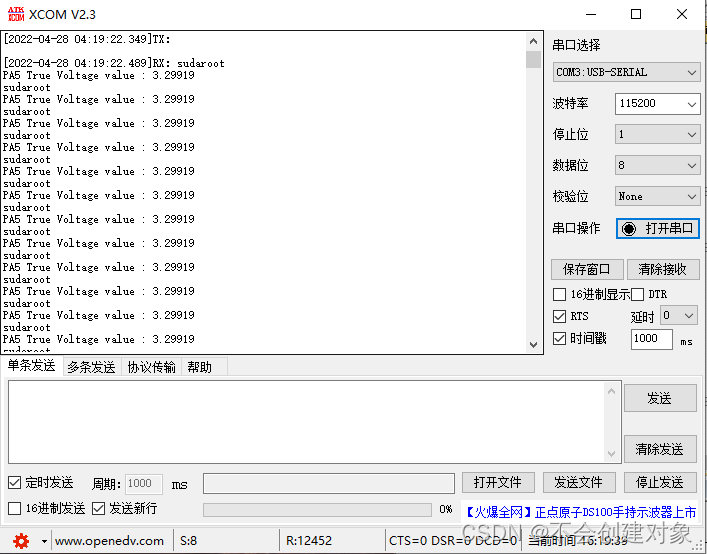The width and height of the screenshot is (707, 554).
Task: Switch to the 多条发送 tab
Action: click(x=92, y=367)
